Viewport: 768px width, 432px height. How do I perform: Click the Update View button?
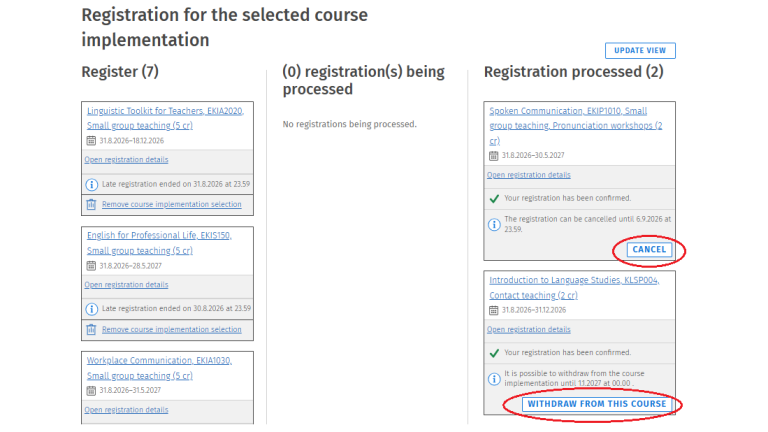[640, 50]
